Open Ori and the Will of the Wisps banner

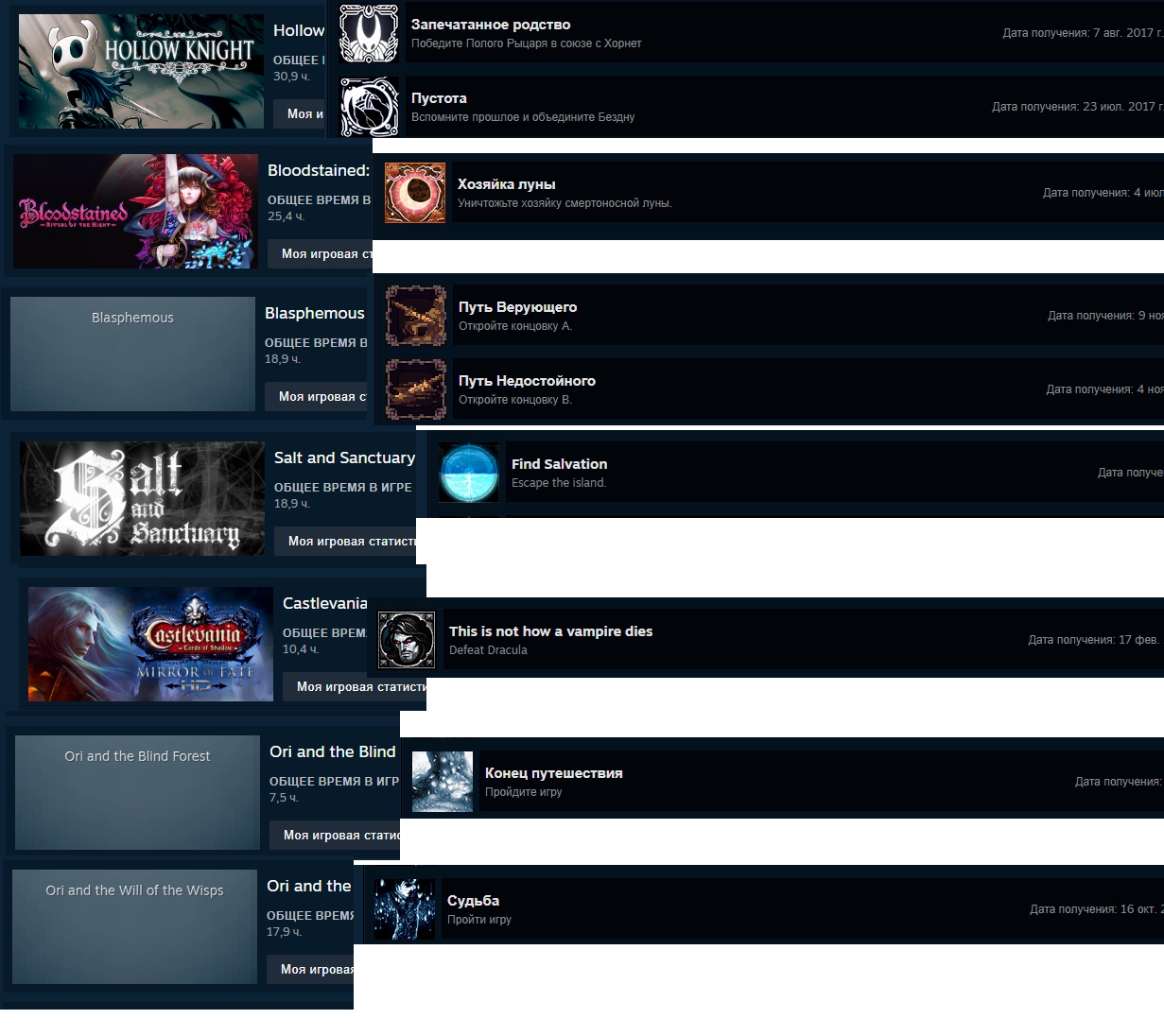pos(134,926)
